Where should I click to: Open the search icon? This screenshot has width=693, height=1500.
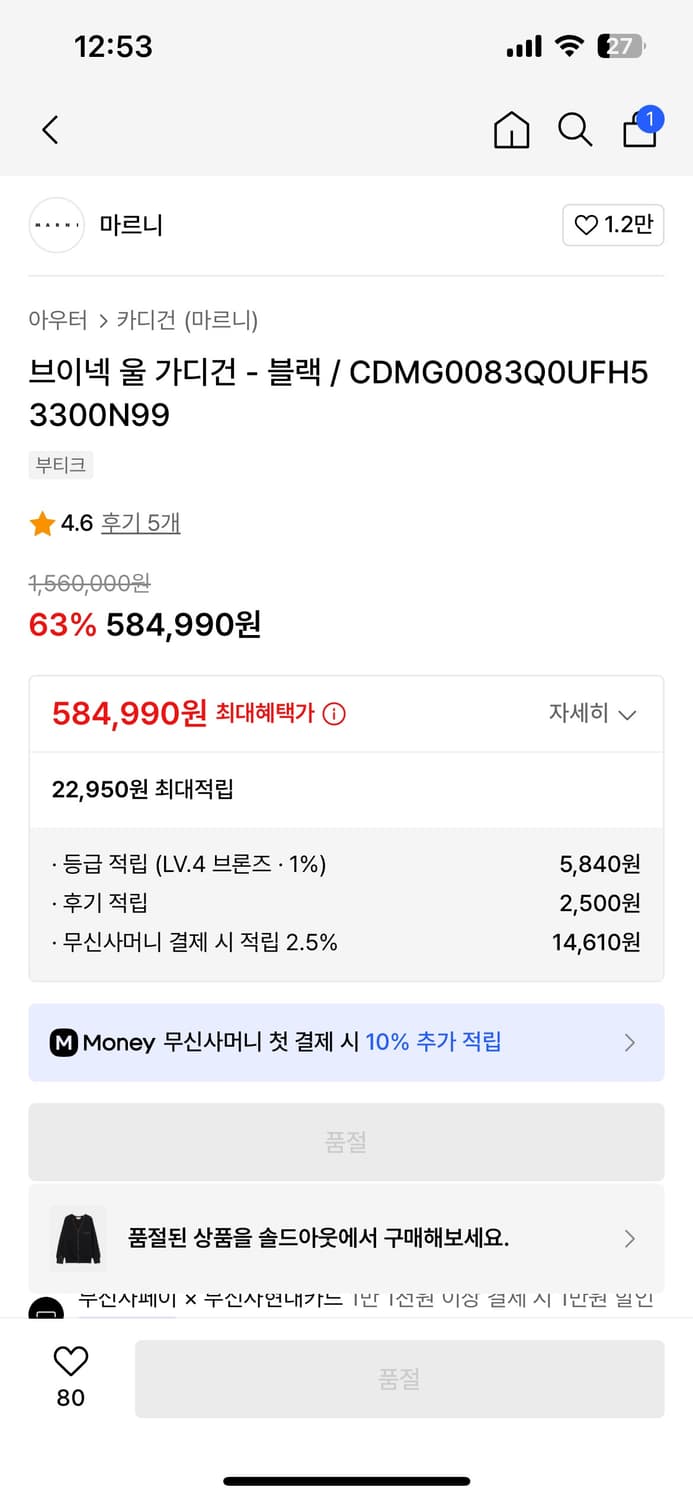click(x=574, y=130)
